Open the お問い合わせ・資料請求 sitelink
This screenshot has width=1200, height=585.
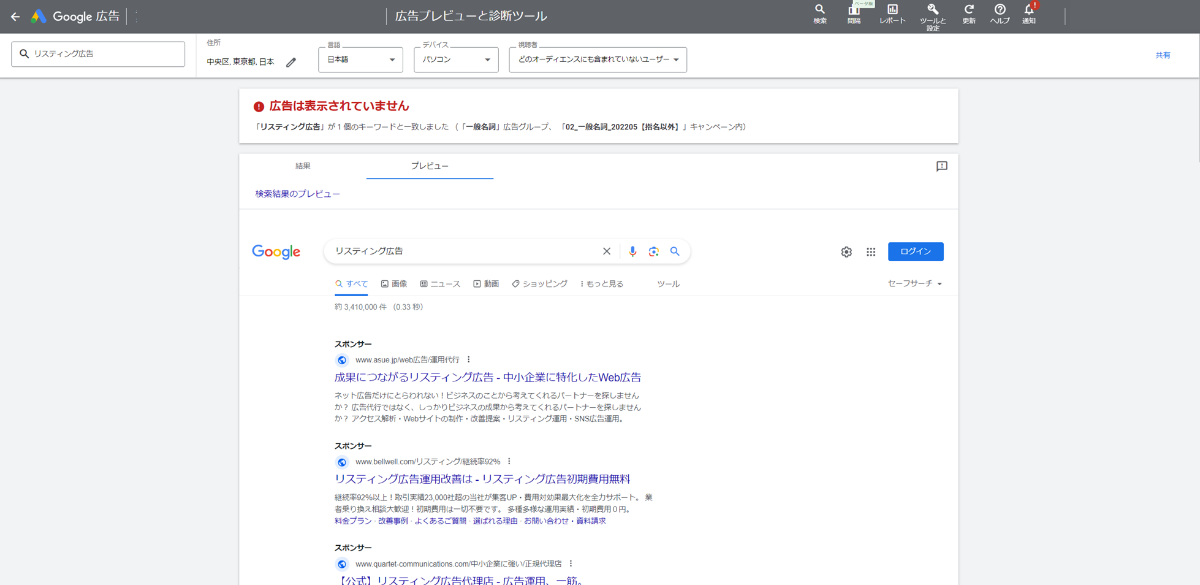pos(564,521)
